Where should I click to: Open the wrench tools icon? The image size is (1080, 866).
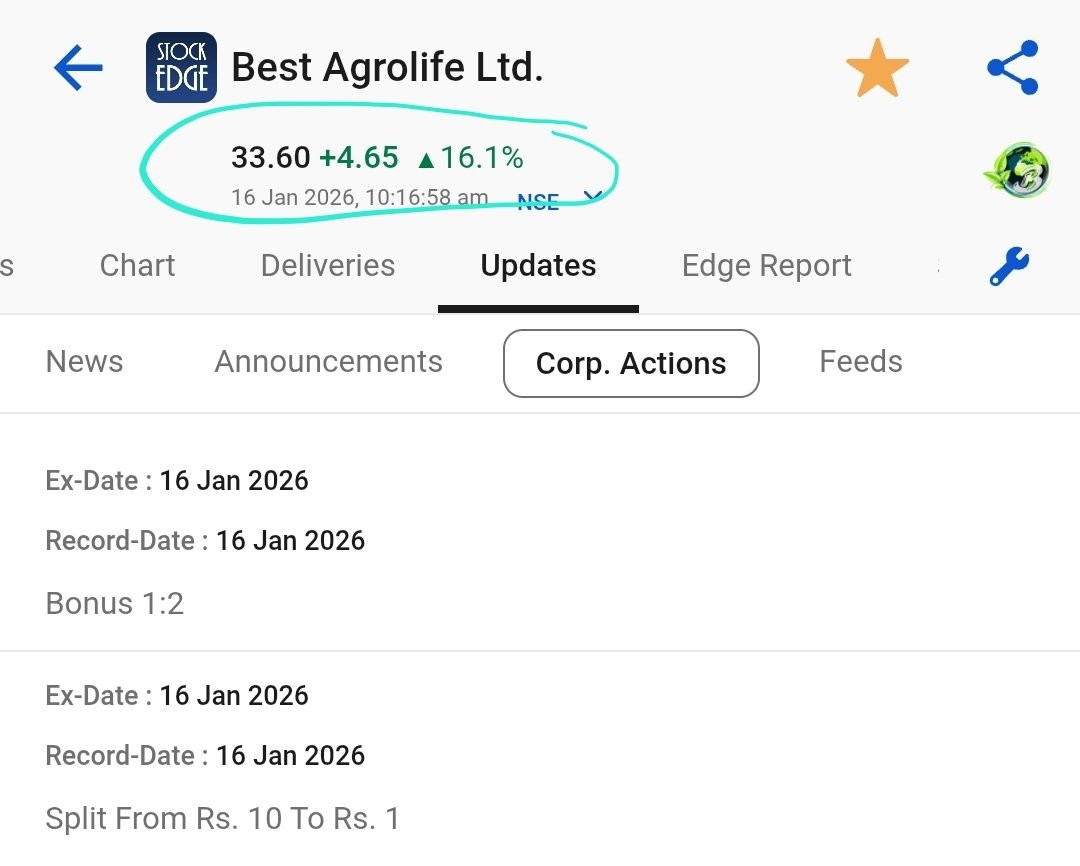tap(1009, 266)
